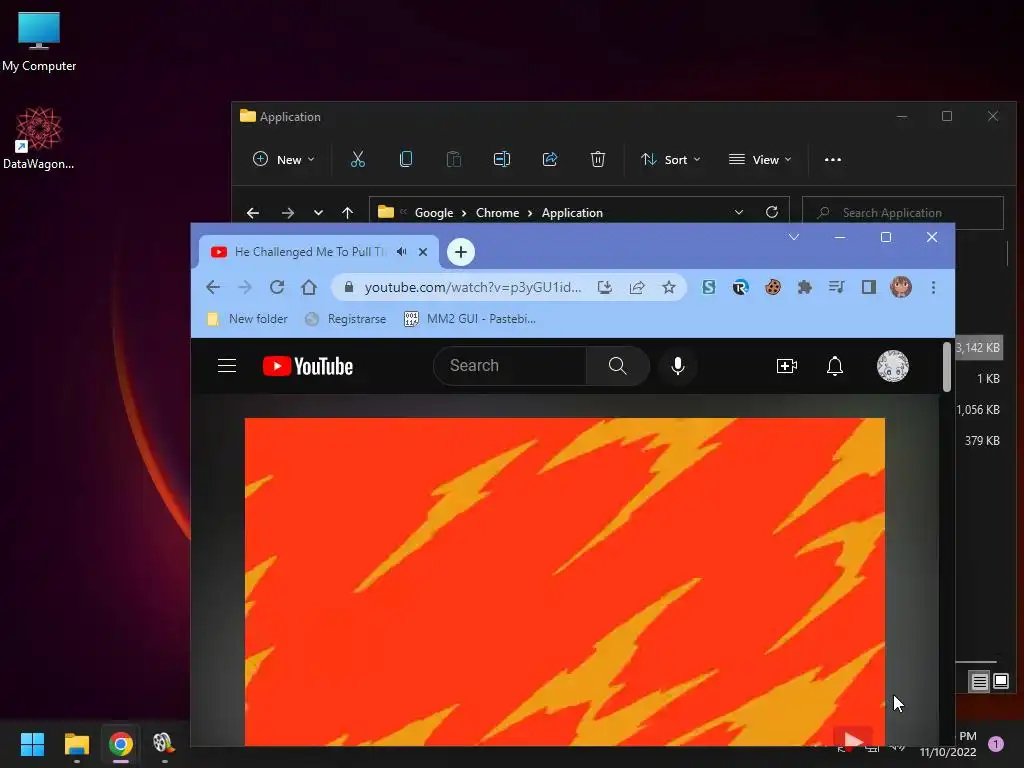The image size is (1024, 768).
Task: Click Chrome Home button
Action: 309,287
